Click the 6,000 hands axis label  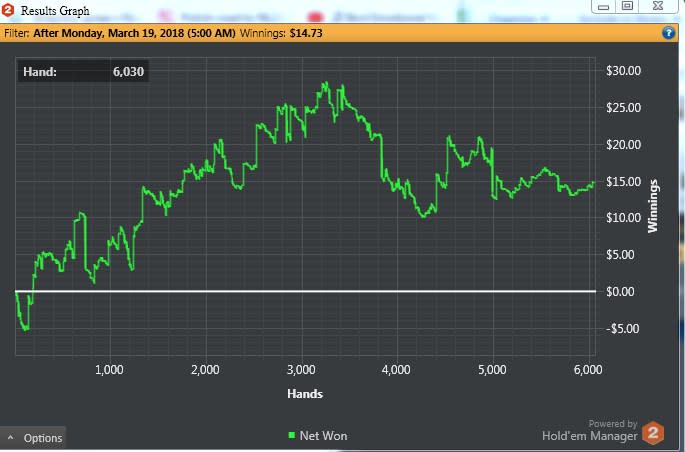(588, 370)
